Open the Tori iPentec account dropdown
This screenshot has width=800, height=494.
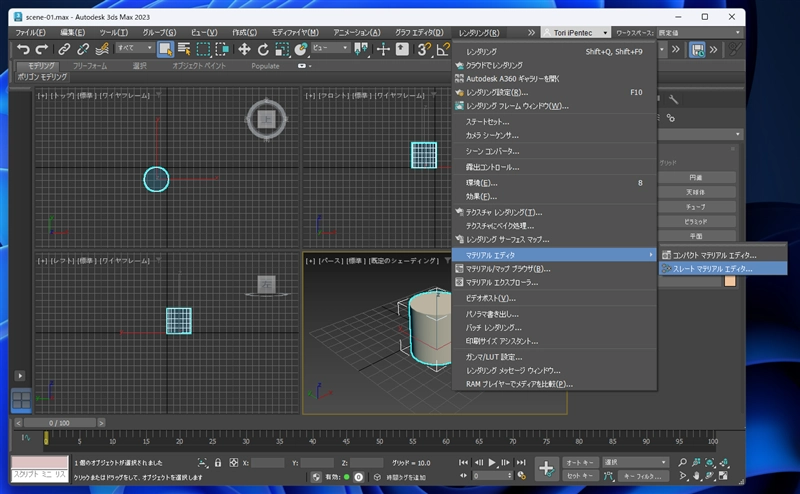pos(575,33)
